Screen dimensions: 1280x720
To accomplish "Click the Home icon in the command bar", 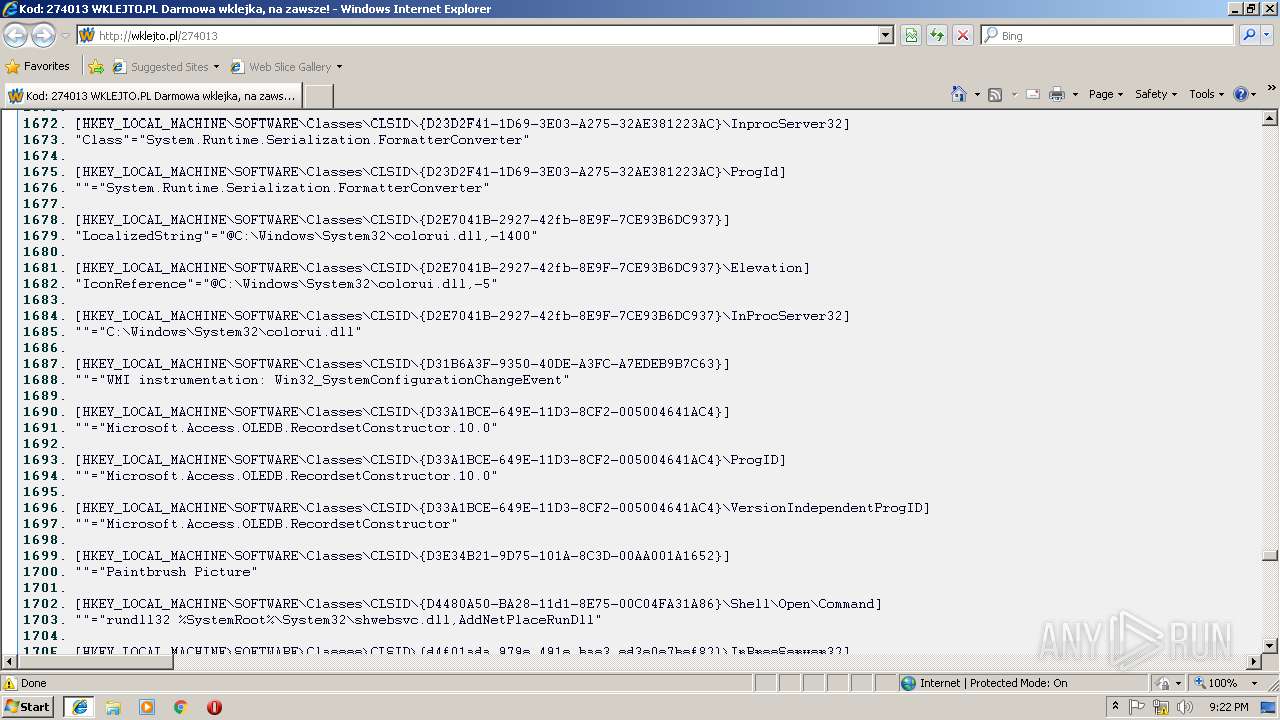I will point(958,94).
